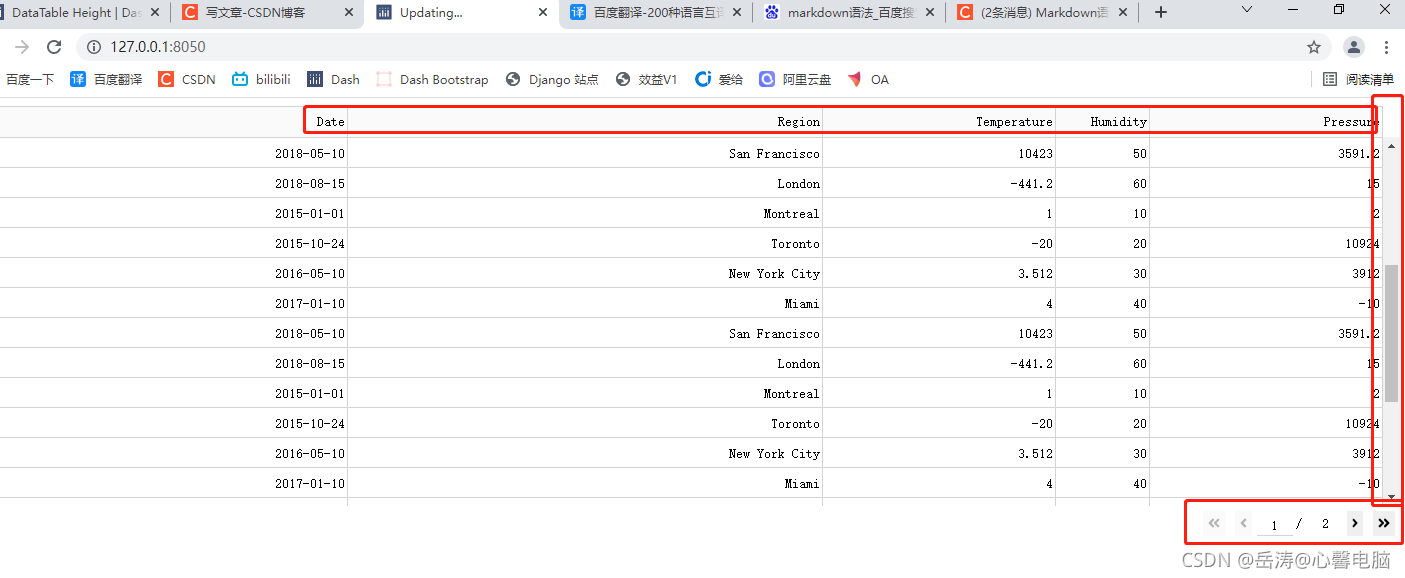Open the 效益V1 bookmark
Screen dimensions: 1405x578
click(x=647, y=79)
